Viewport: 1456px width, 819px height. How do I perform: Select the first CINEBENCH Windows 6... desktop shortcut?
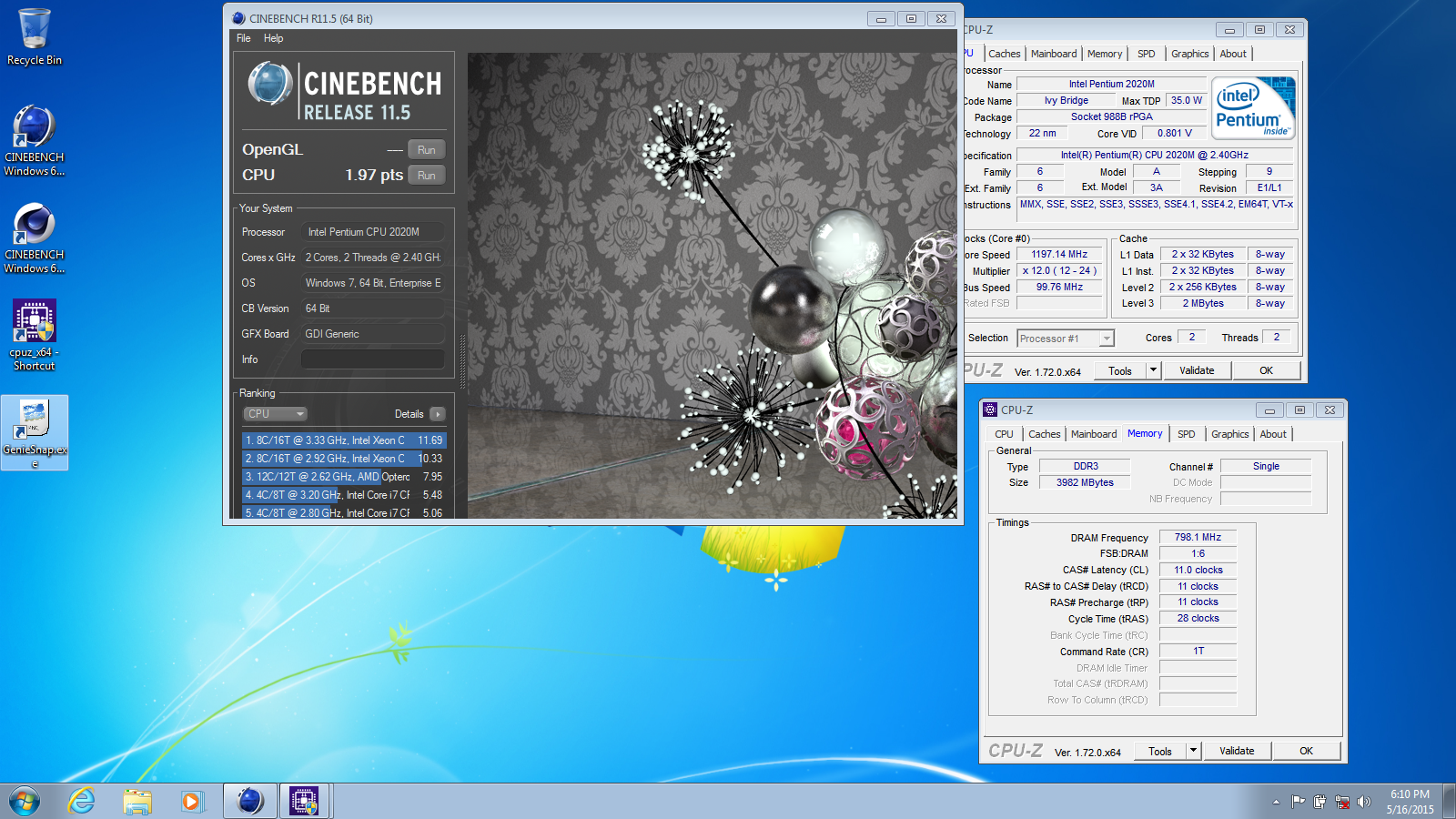pos(35,141)
